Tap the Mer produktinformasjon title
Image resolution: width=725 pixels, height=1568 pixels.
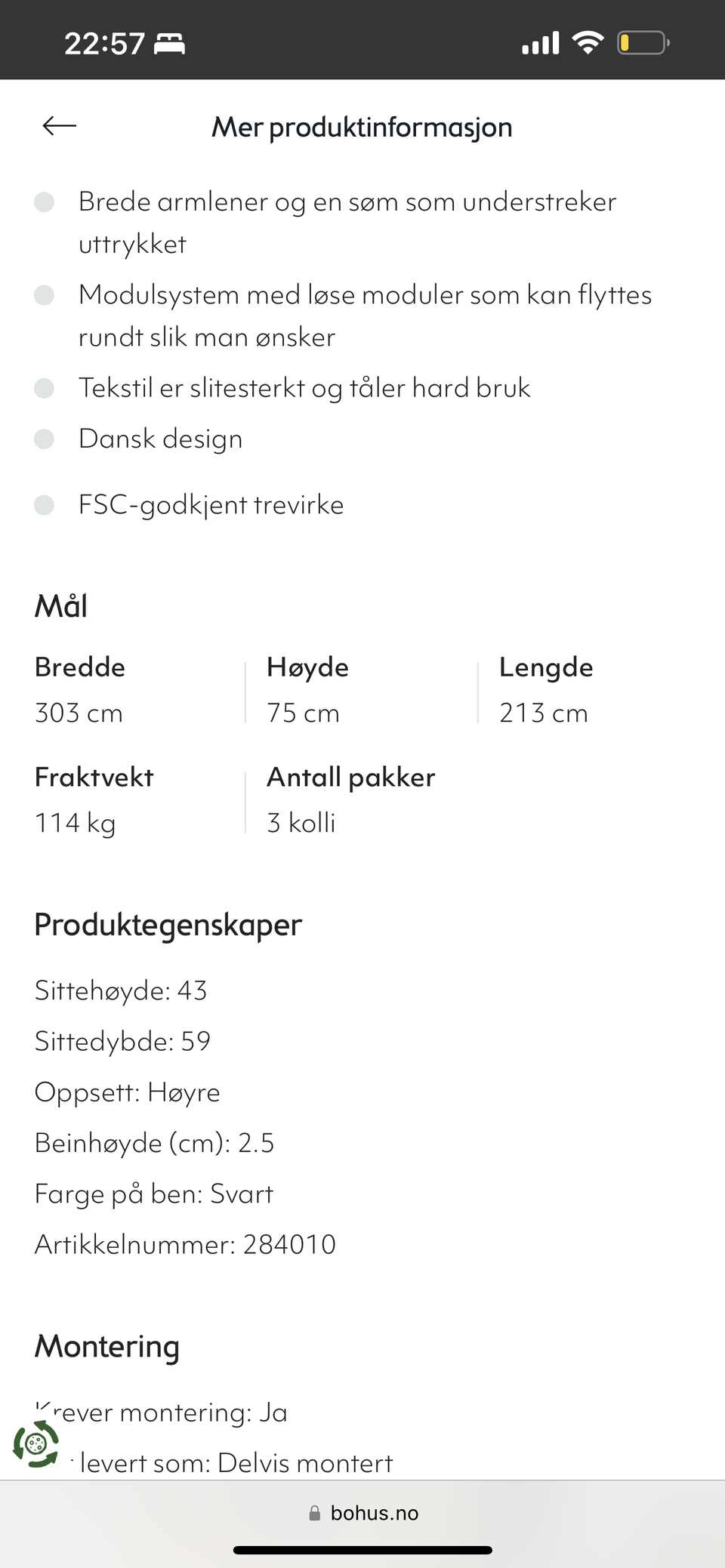coord(362,127)
